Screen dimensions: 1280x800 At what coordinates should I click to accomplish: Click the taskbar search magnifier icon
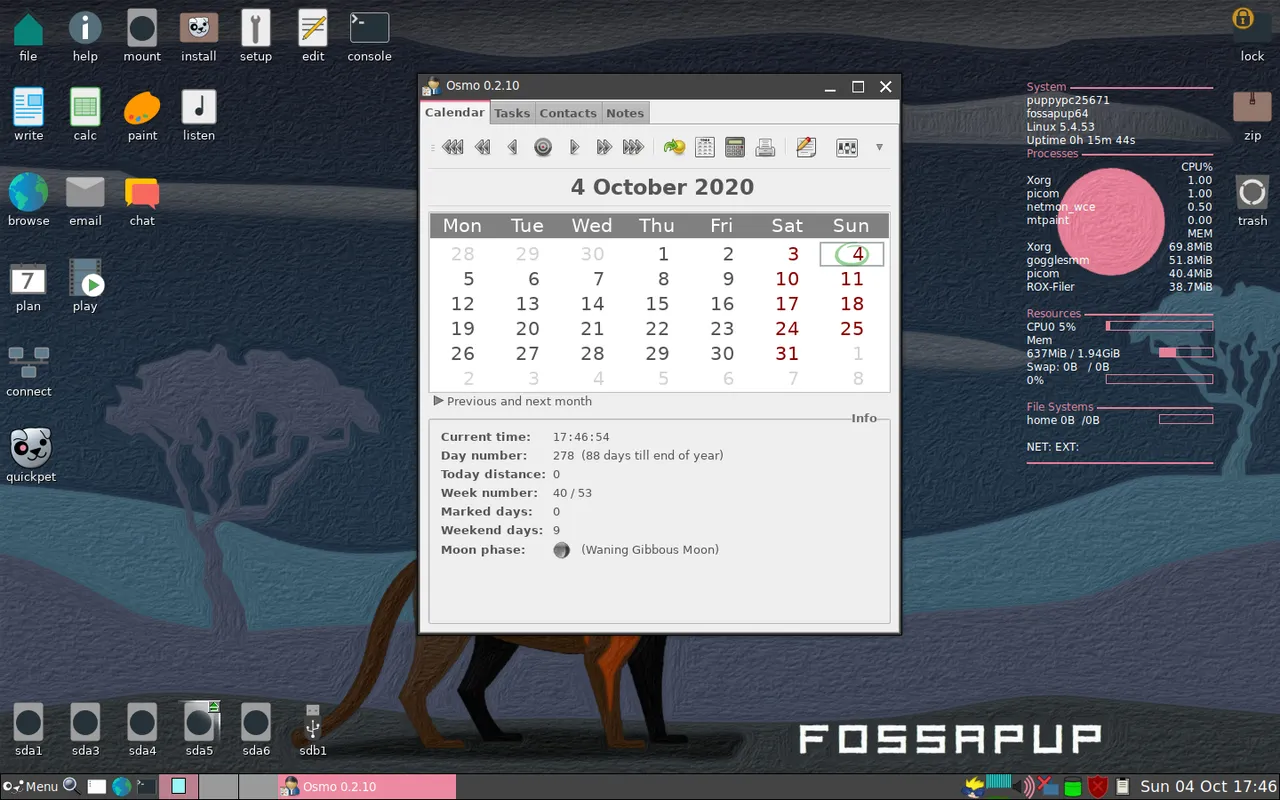71,786
